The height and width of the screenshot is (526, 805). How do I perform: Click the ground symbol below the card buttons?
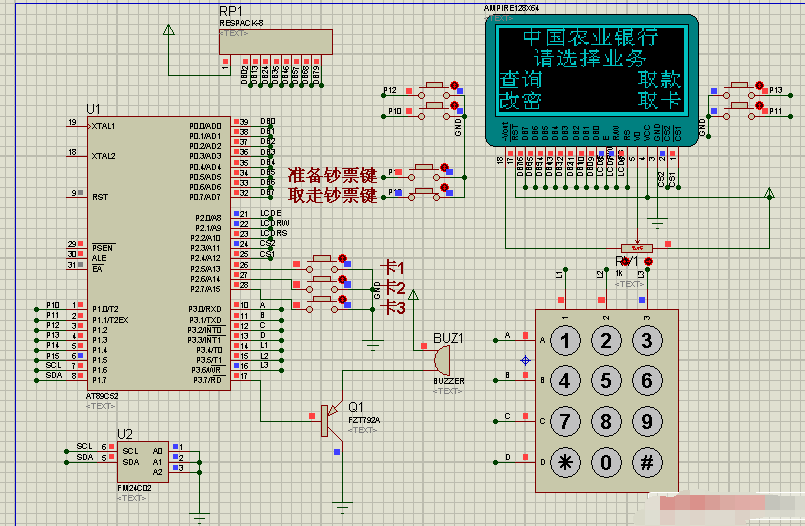(373, 345)
